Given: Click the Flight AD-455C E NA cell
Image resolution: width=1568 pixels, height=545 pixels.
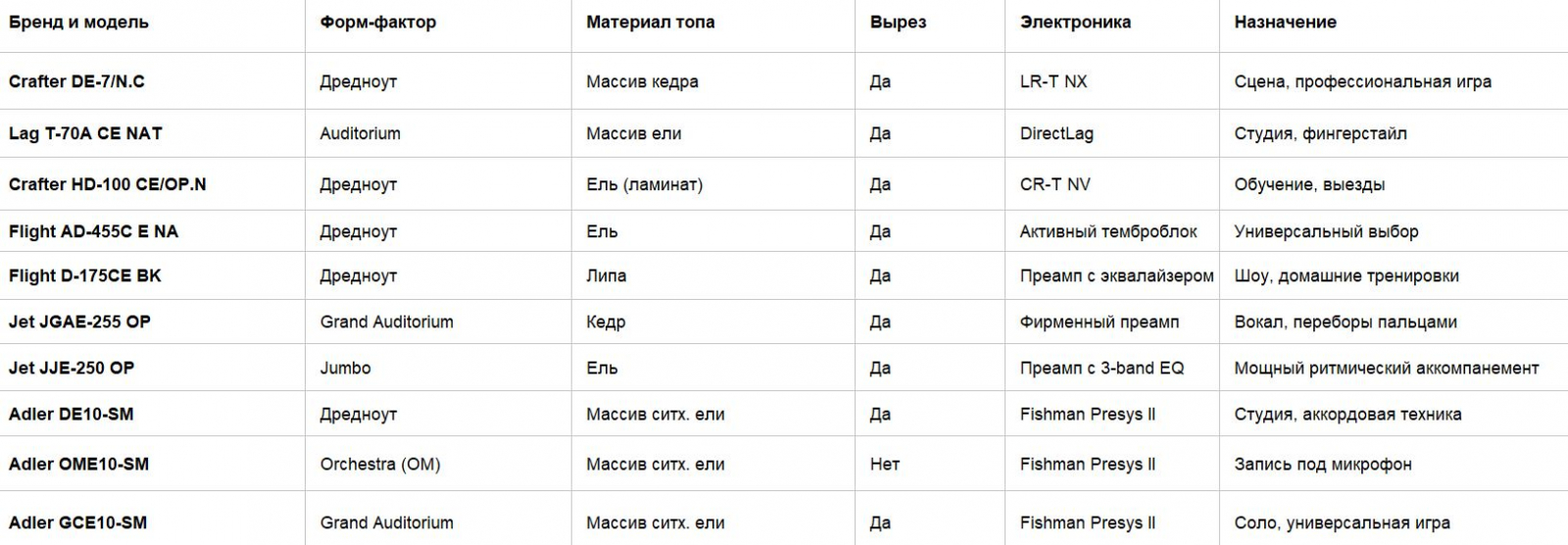Looking at the screenshot, I should tap(93, 231).
